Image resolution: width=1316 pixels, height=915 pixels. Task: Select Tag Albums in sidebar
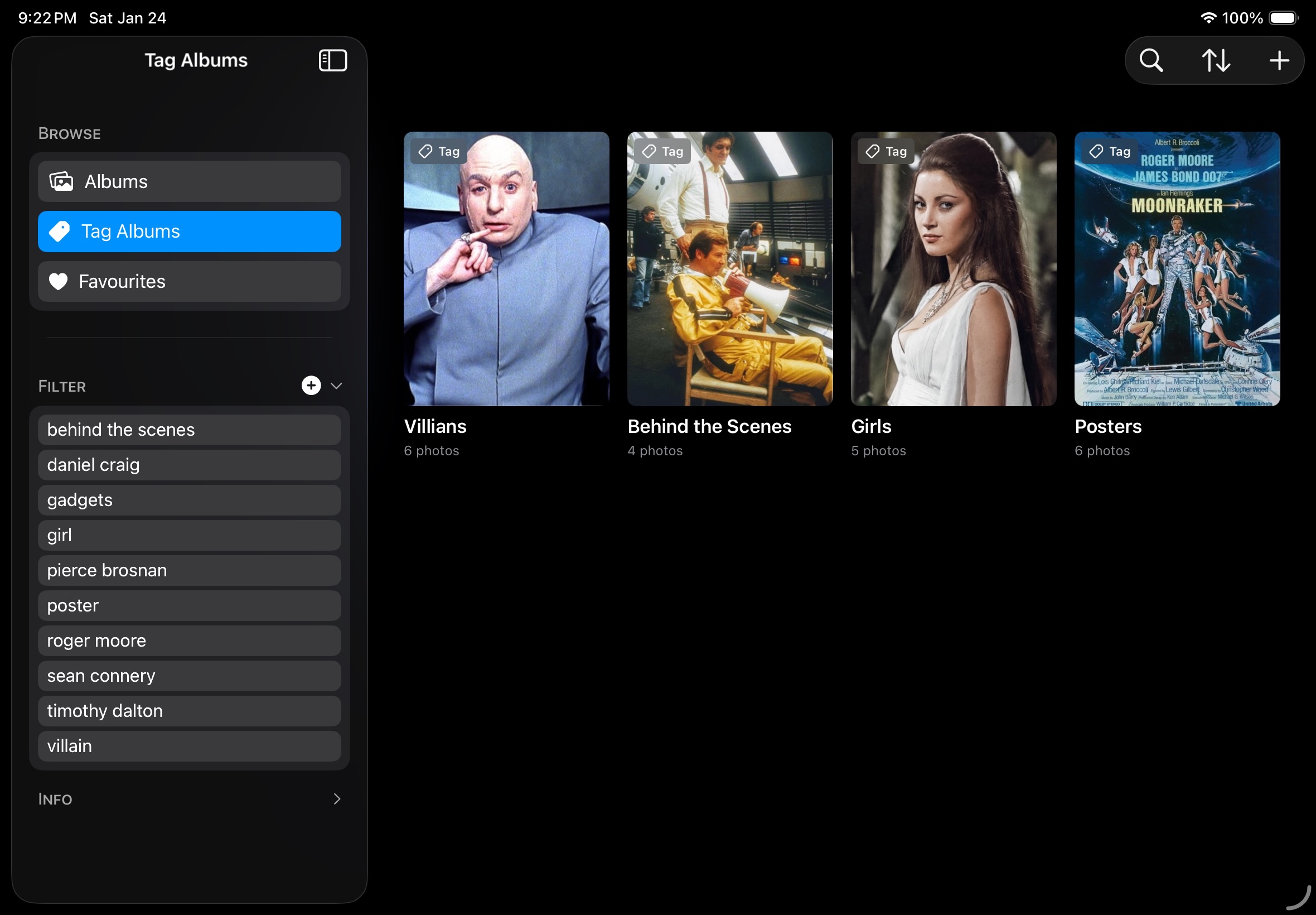[x=189, y=231]
